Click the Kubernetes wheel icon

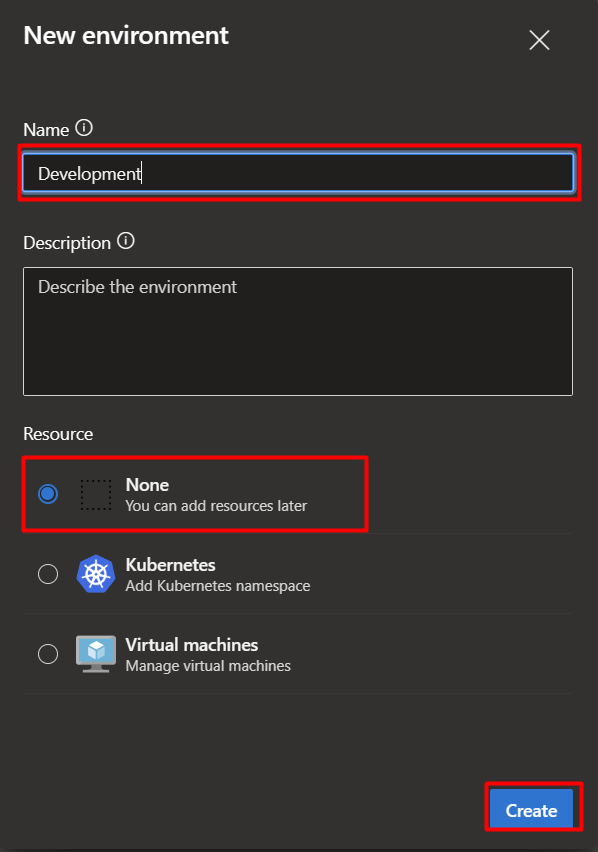coord(96,574)
